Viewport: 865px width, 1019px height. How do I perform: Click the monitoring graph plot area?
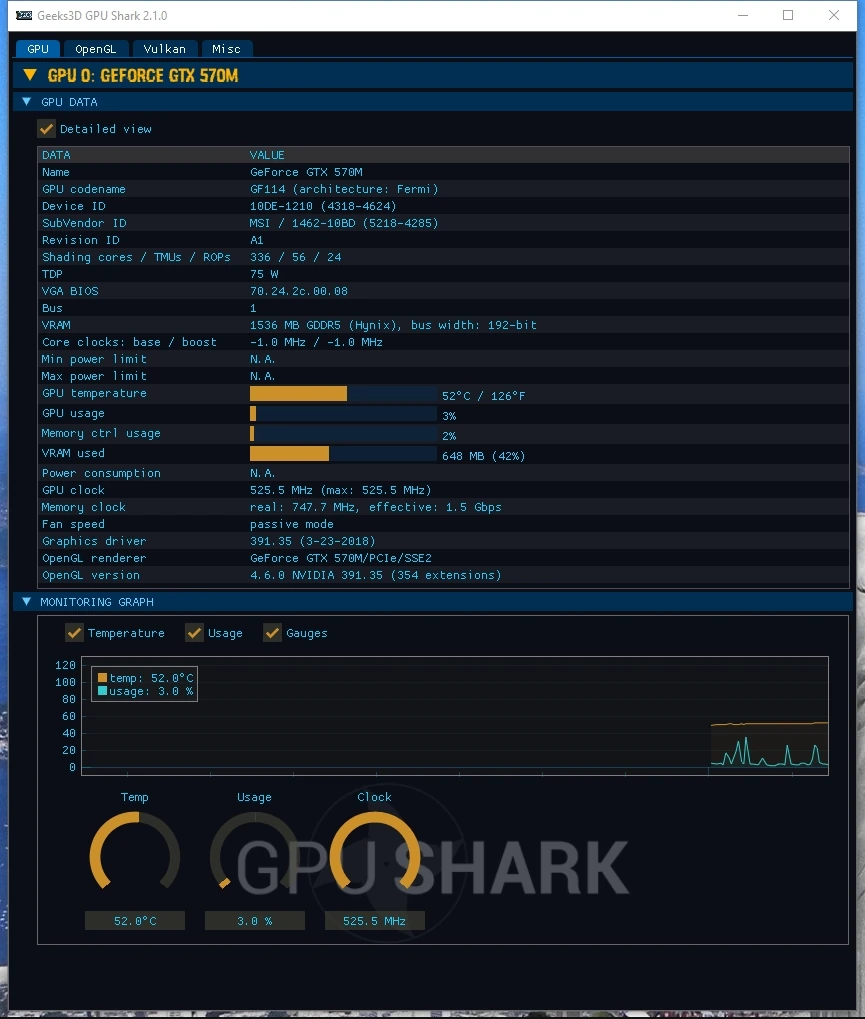455,715
